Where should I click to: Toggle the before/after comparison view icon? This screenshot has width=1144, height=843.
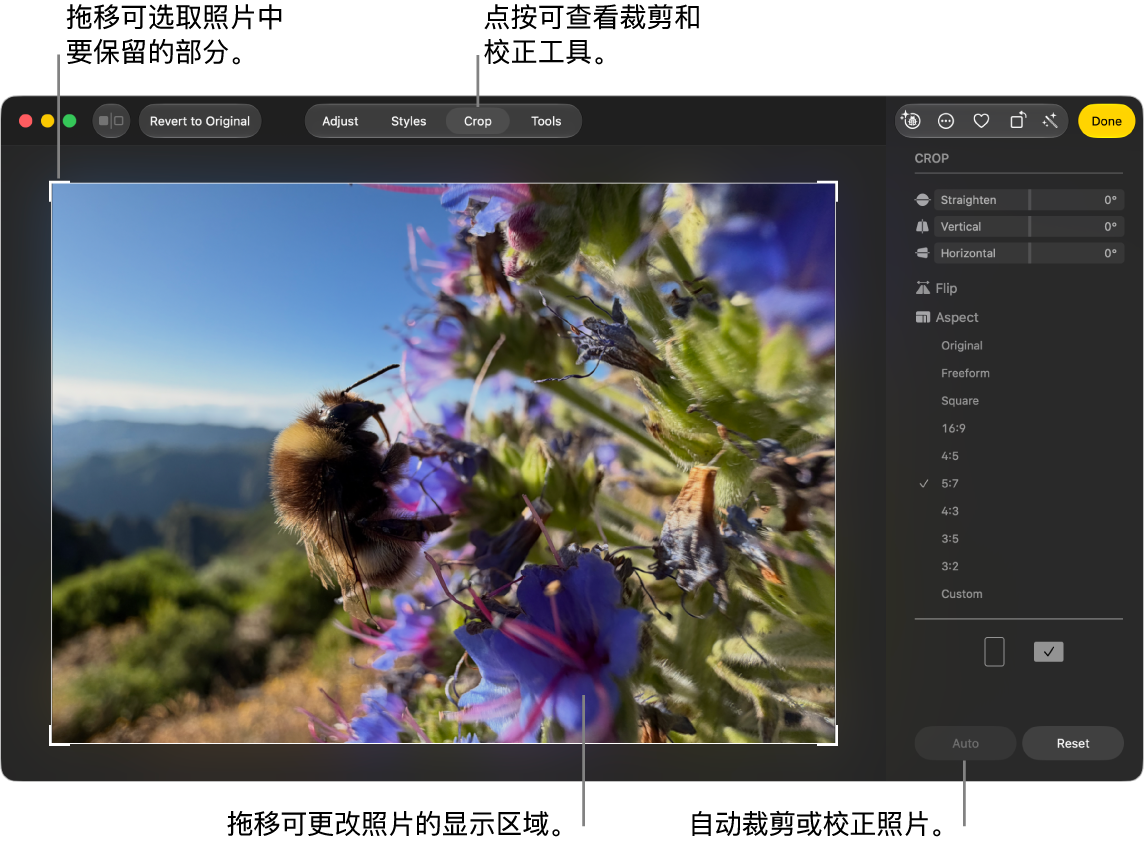[111, 121]
